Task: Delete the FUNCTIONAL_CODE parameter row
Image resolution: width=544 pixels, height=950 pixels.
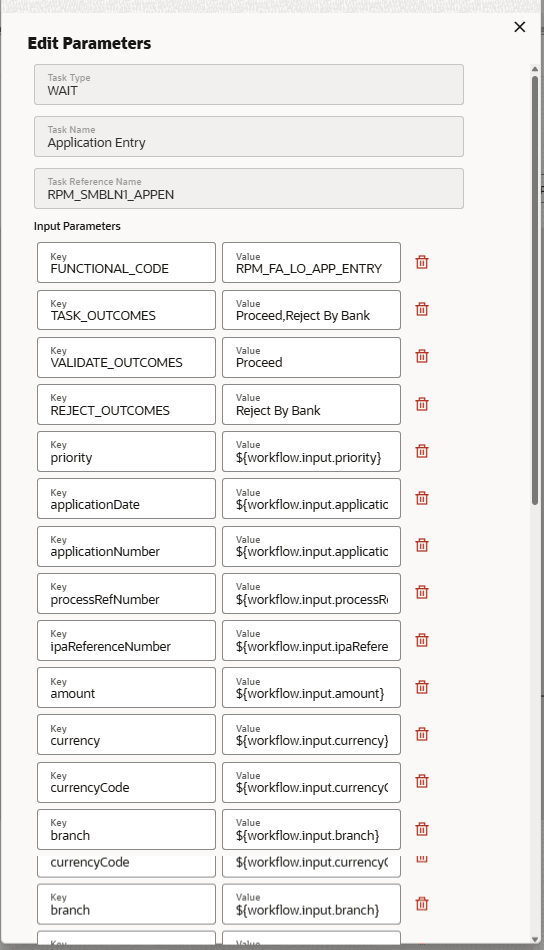Action: (422, 262)
